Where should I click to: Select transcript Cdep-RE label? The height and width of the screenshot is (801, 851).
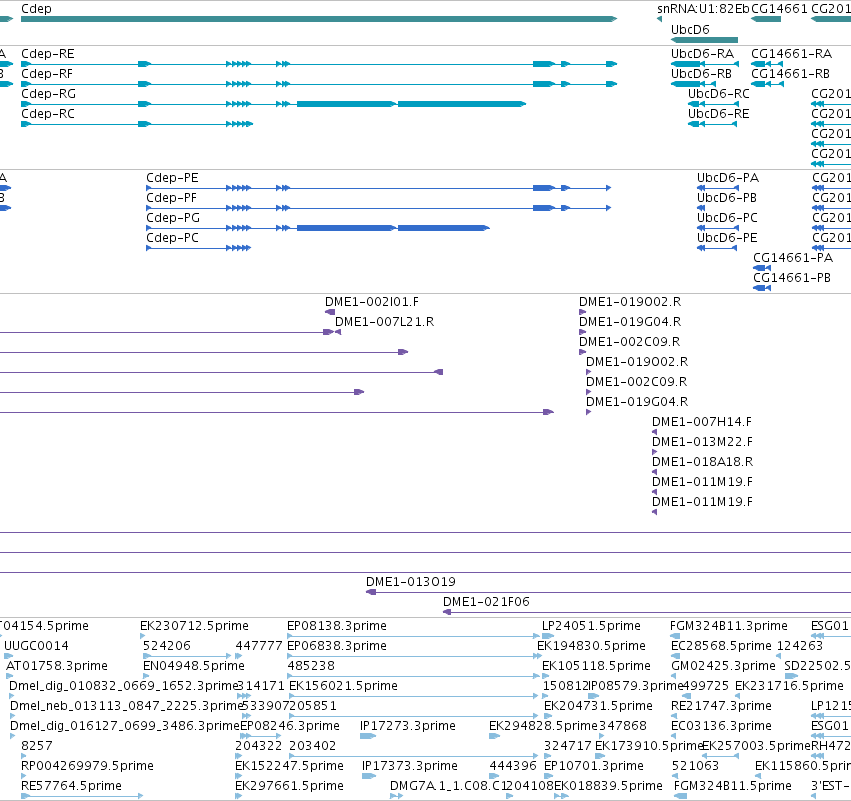pyautogui.click(x=48, y=54)
